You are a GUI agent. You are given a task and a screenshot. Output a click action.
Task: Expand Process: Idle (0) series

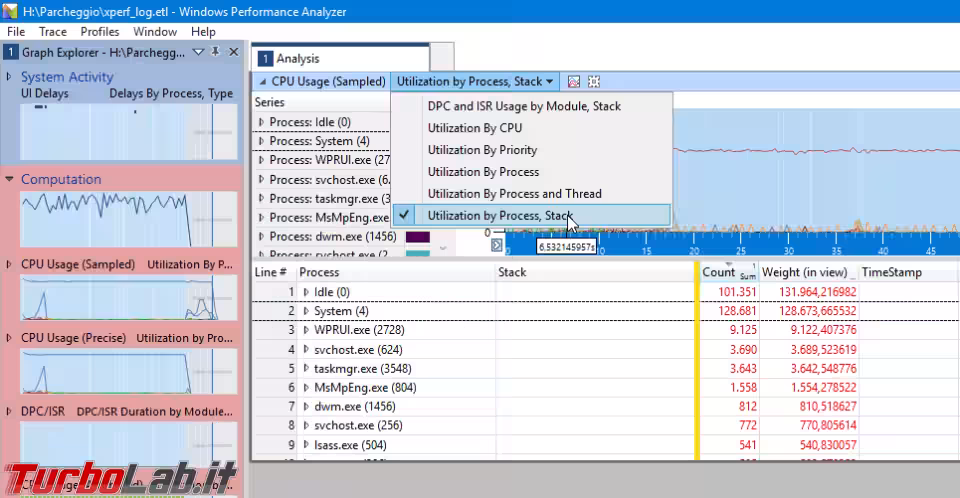tap(261, 123)
